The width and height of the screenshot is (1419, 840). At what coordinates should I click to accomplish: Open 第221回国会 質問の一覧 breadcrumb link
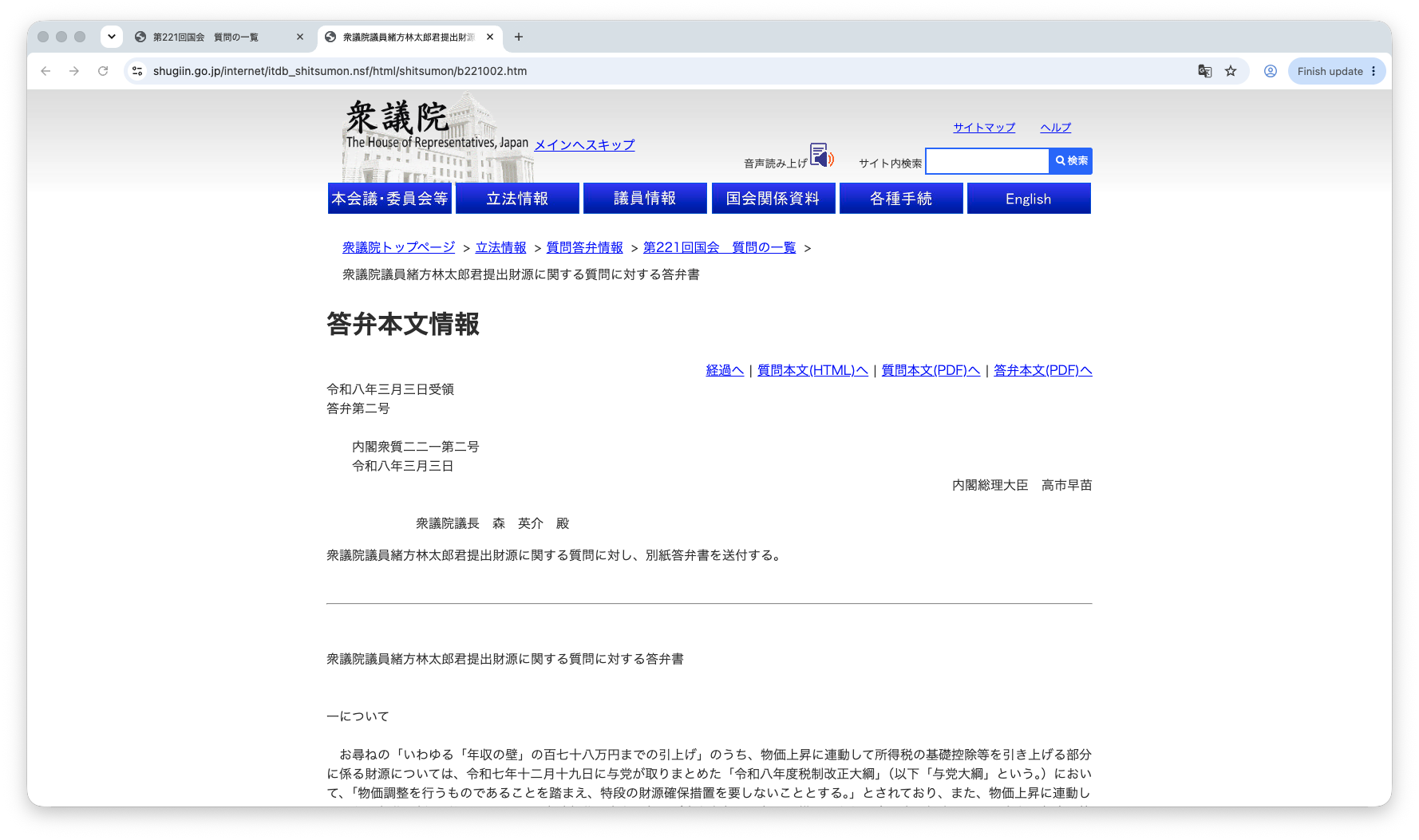719,247
